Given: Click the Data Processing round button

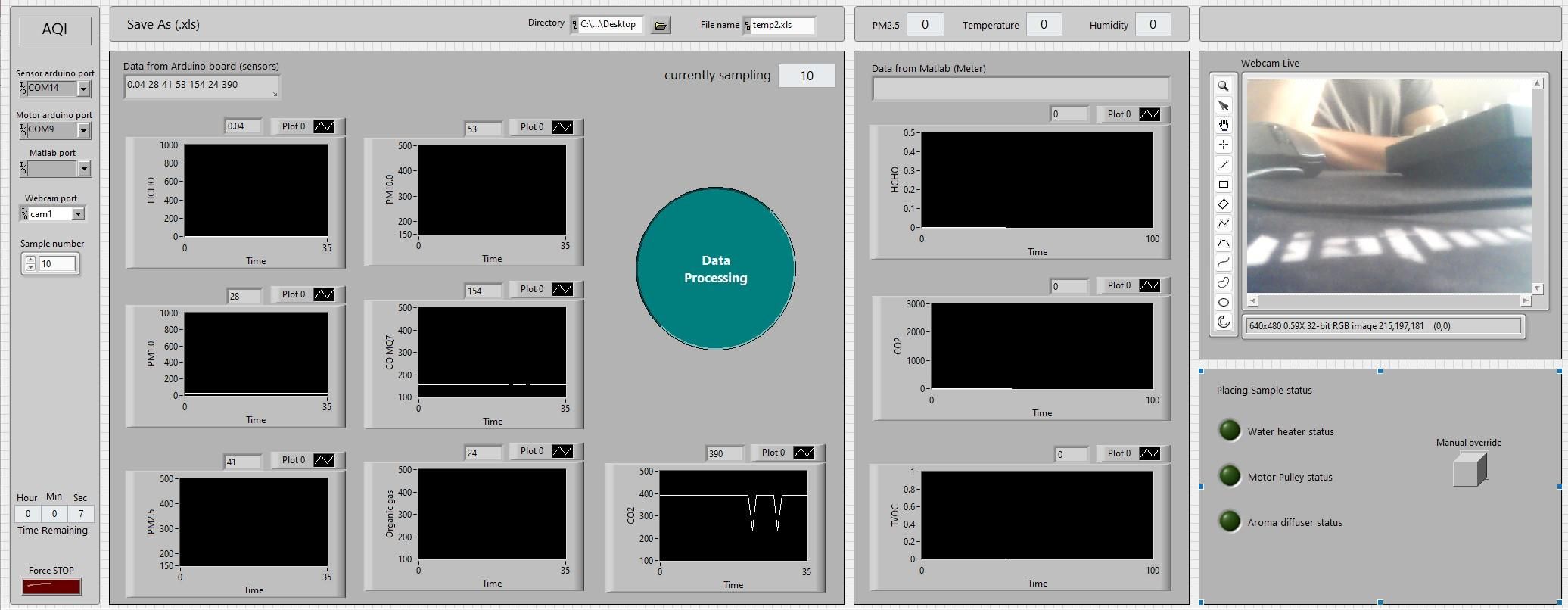Looking at the screenshot, I should [x=715, y=269].
